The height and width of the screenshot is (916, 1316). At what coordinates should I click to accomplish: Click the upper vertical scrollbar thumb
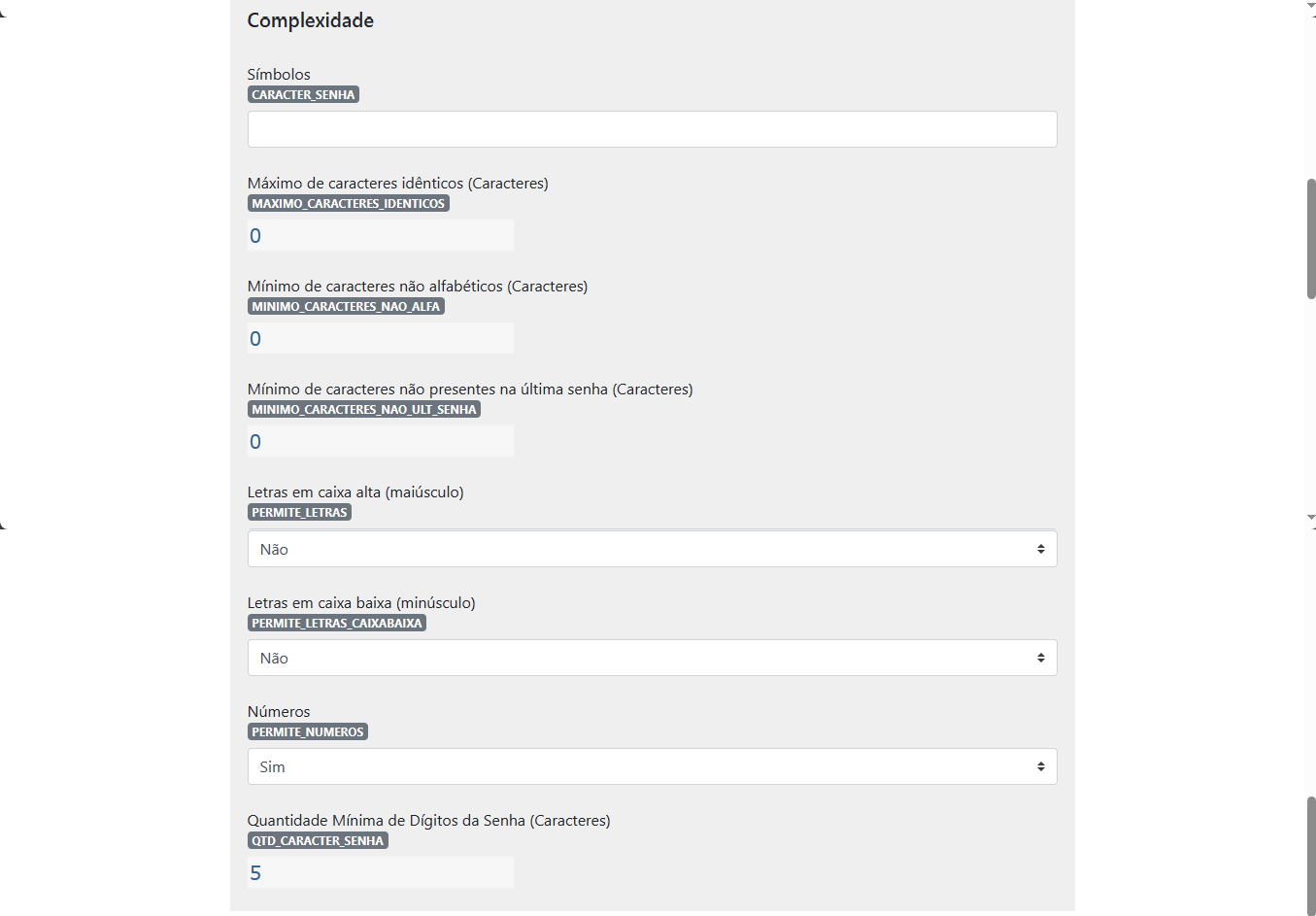1311,239
